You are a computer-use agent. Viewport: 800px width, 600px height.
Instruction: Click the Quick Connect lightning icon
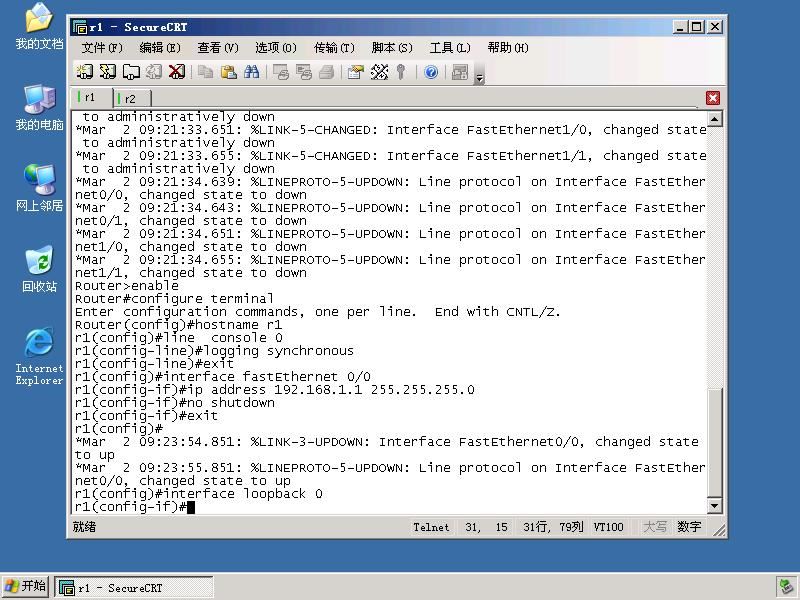tap(108, 72)
